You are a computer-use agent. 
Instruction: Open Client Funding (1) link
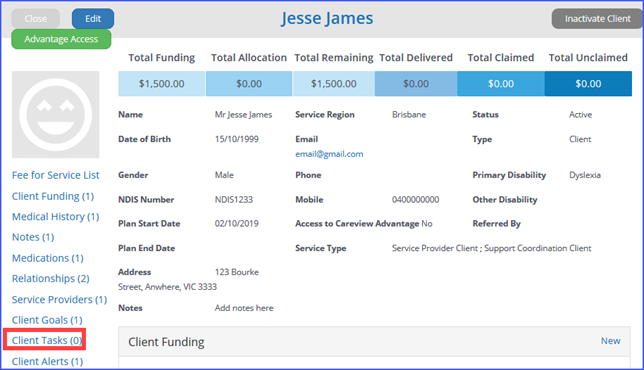[53, 196]
